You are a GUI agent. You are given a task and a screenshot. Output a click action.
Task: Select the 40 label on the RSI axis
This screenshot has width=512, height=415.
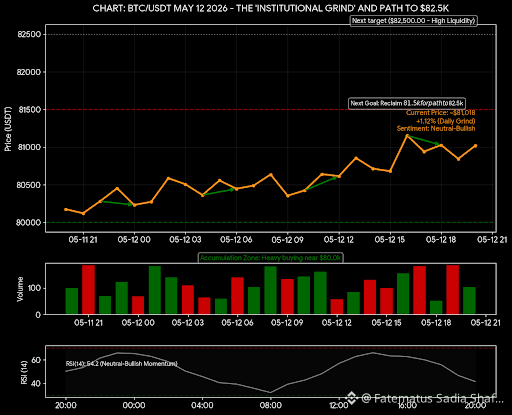[36, 383]
